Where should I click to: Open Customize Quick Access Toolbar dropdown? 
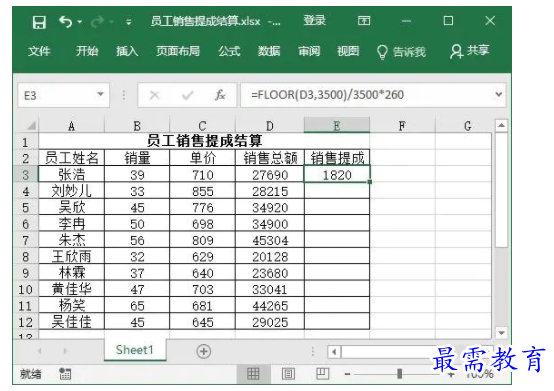129,23
